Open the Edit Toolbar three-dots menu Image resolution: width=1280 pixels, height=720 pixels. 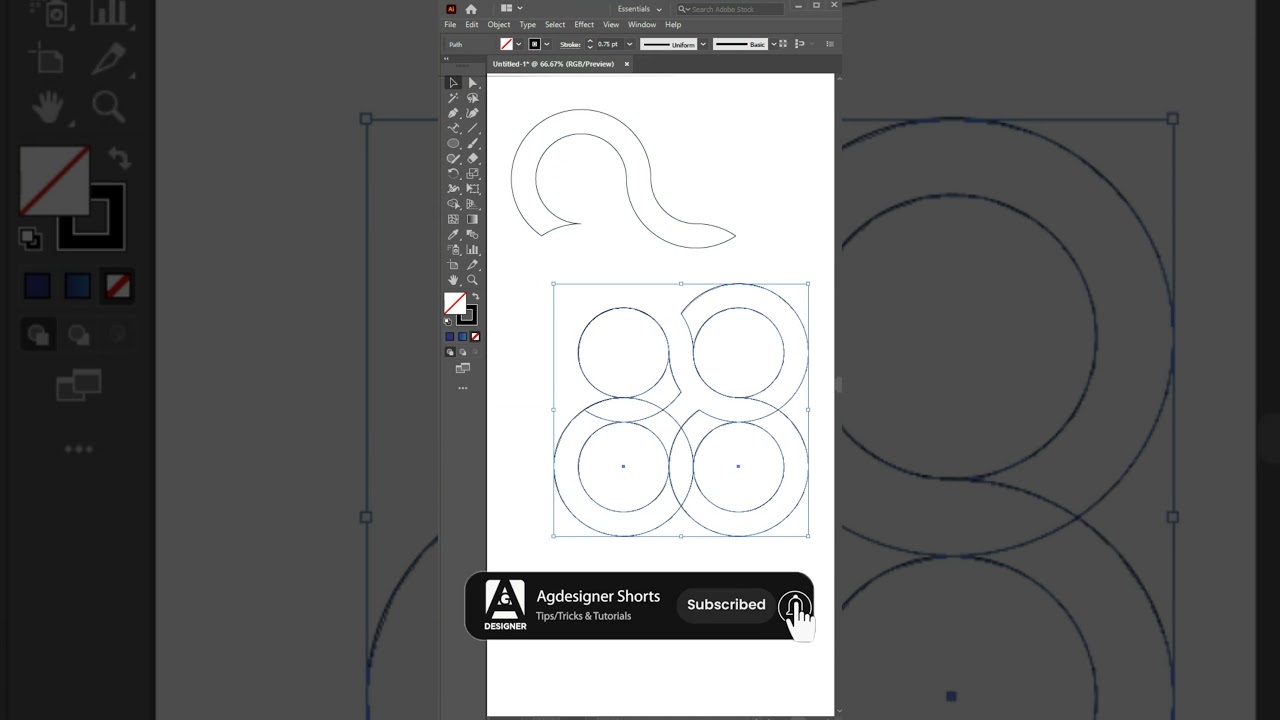point(462,388)
